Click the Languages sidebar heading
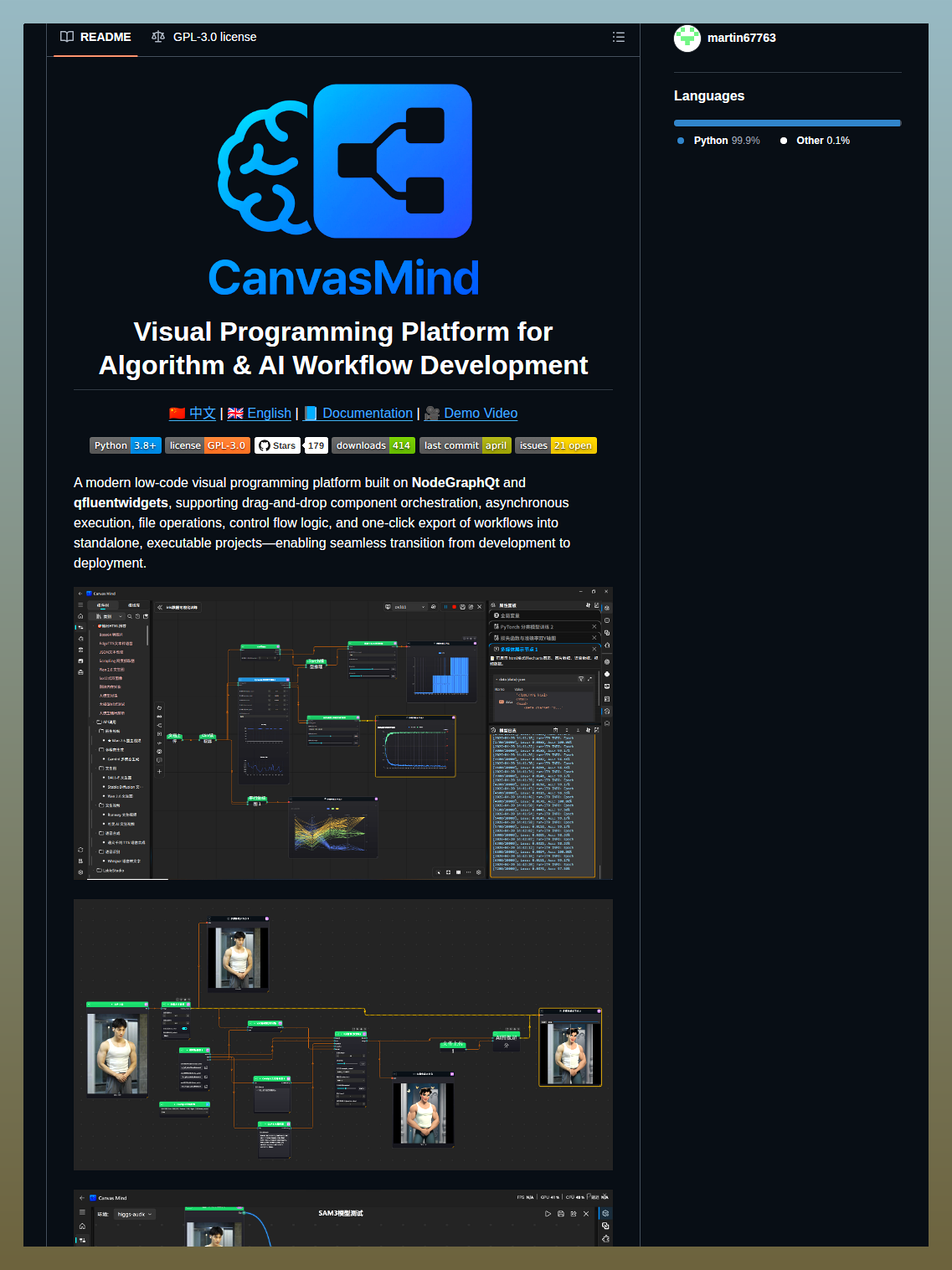This screenshot has width=952, height=1270. click(709, 95)
